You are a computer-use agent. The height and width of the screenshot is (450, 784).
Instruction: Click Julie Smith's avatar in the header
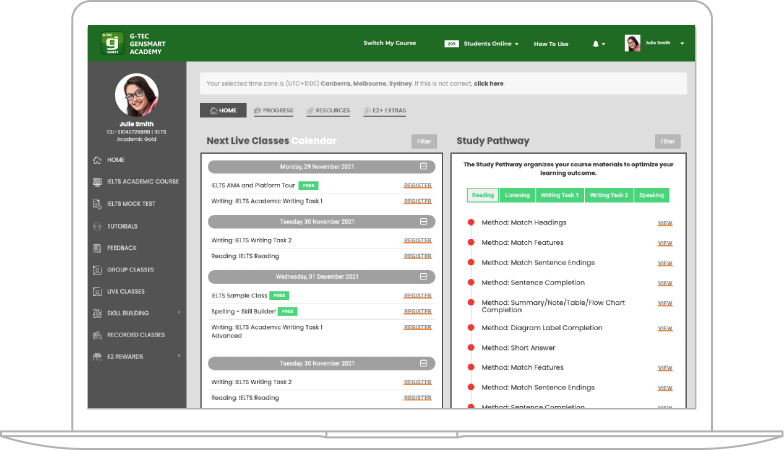click(x=632, y=43)
